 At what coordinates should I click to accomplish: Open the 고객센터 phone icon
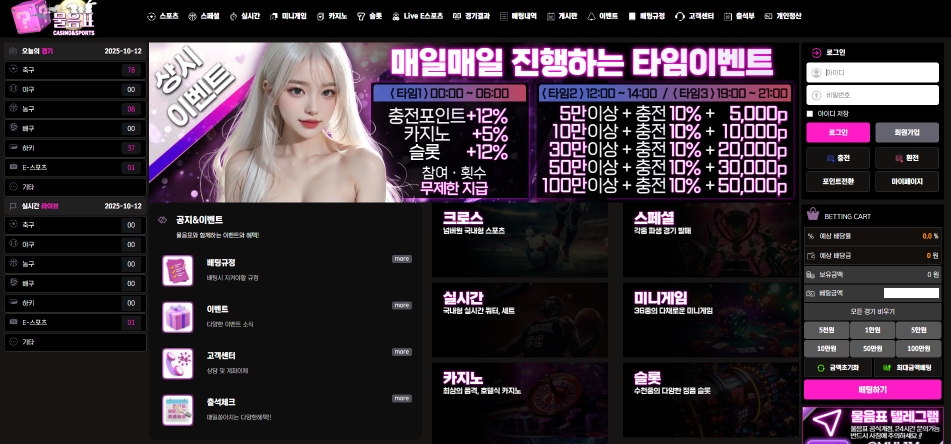pos(178,362)
